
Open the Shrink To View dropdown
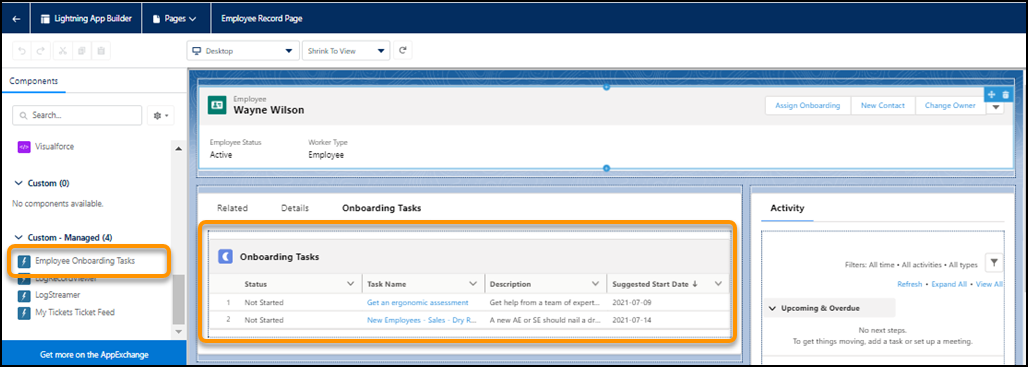[x=346, y=50]
